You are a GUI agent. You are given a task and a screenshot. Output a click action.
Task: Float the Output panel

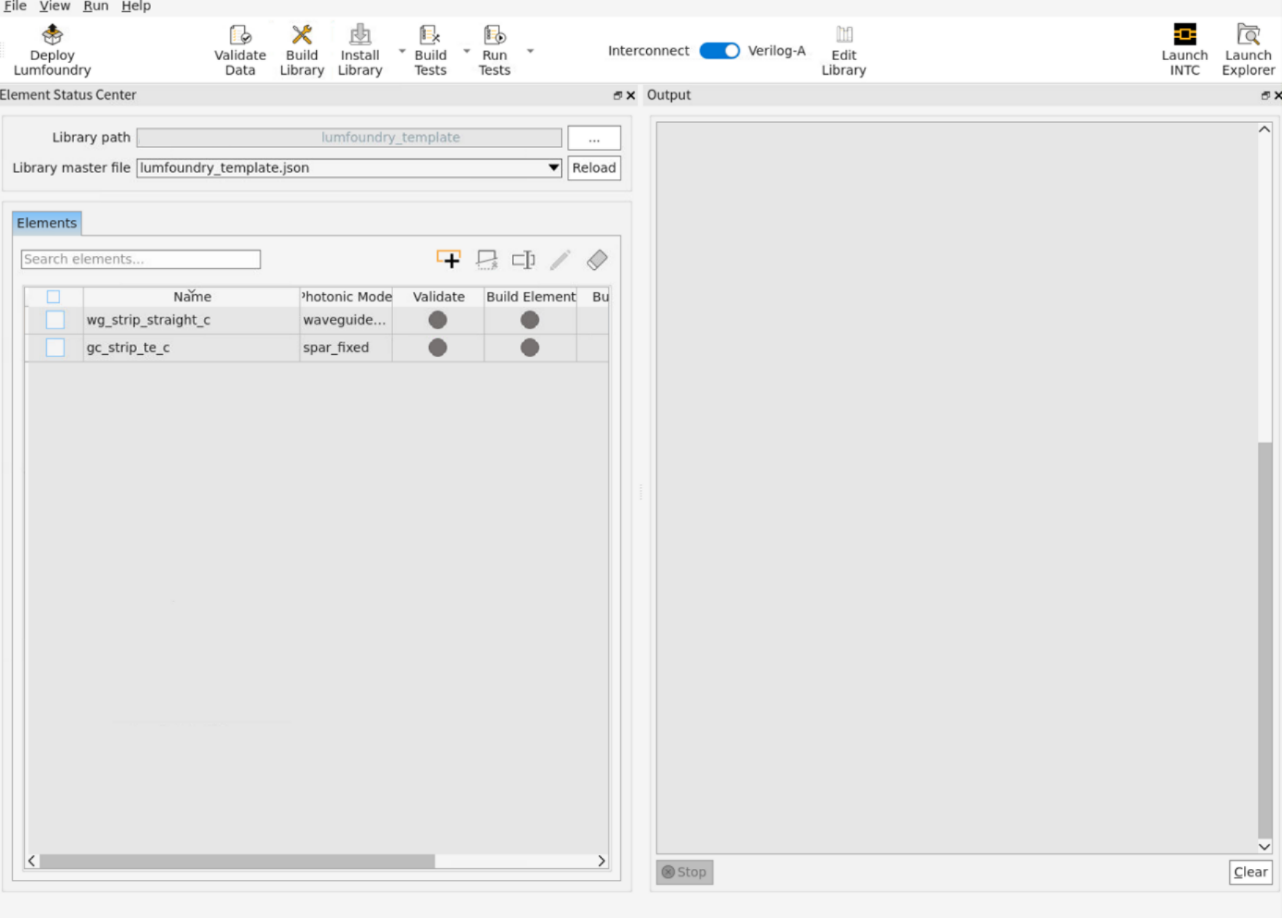[x=1266, y=96]
